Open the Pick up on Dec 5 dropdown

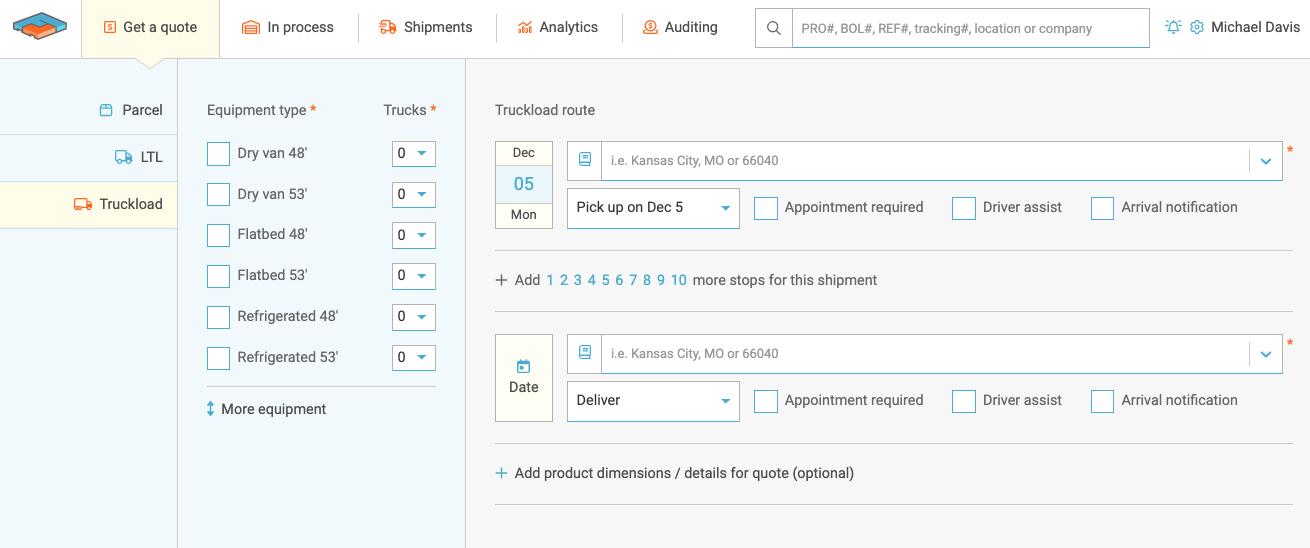coord(653,208)
